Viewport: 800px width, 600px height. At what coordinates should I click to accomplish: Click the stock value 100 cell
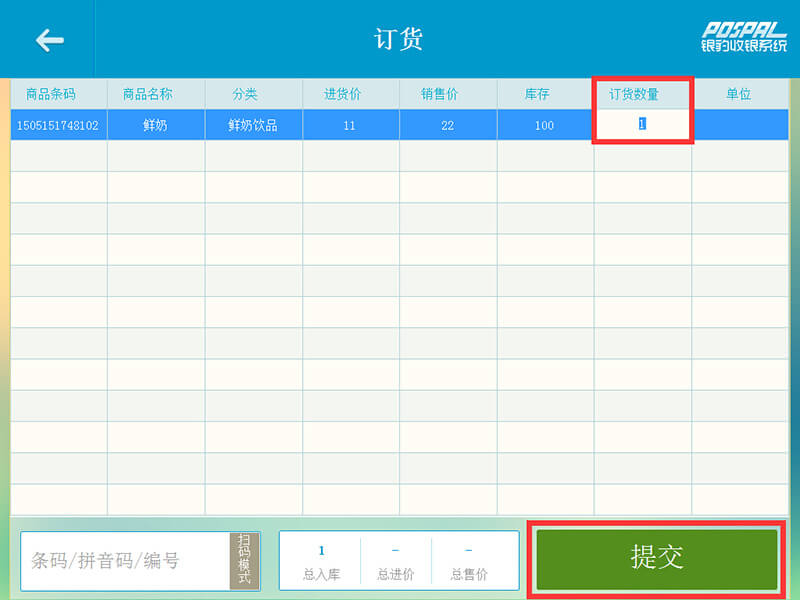pos(544,125)
